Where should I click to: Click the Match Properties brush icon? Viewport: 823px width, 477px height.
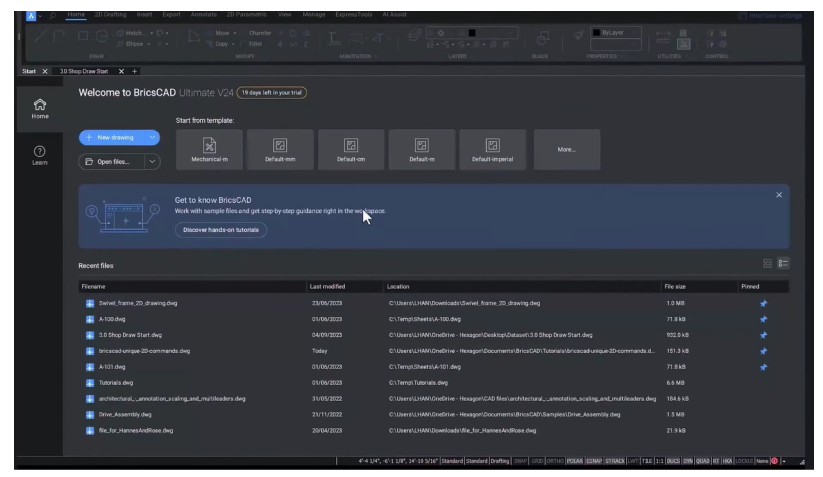[578, 36]
